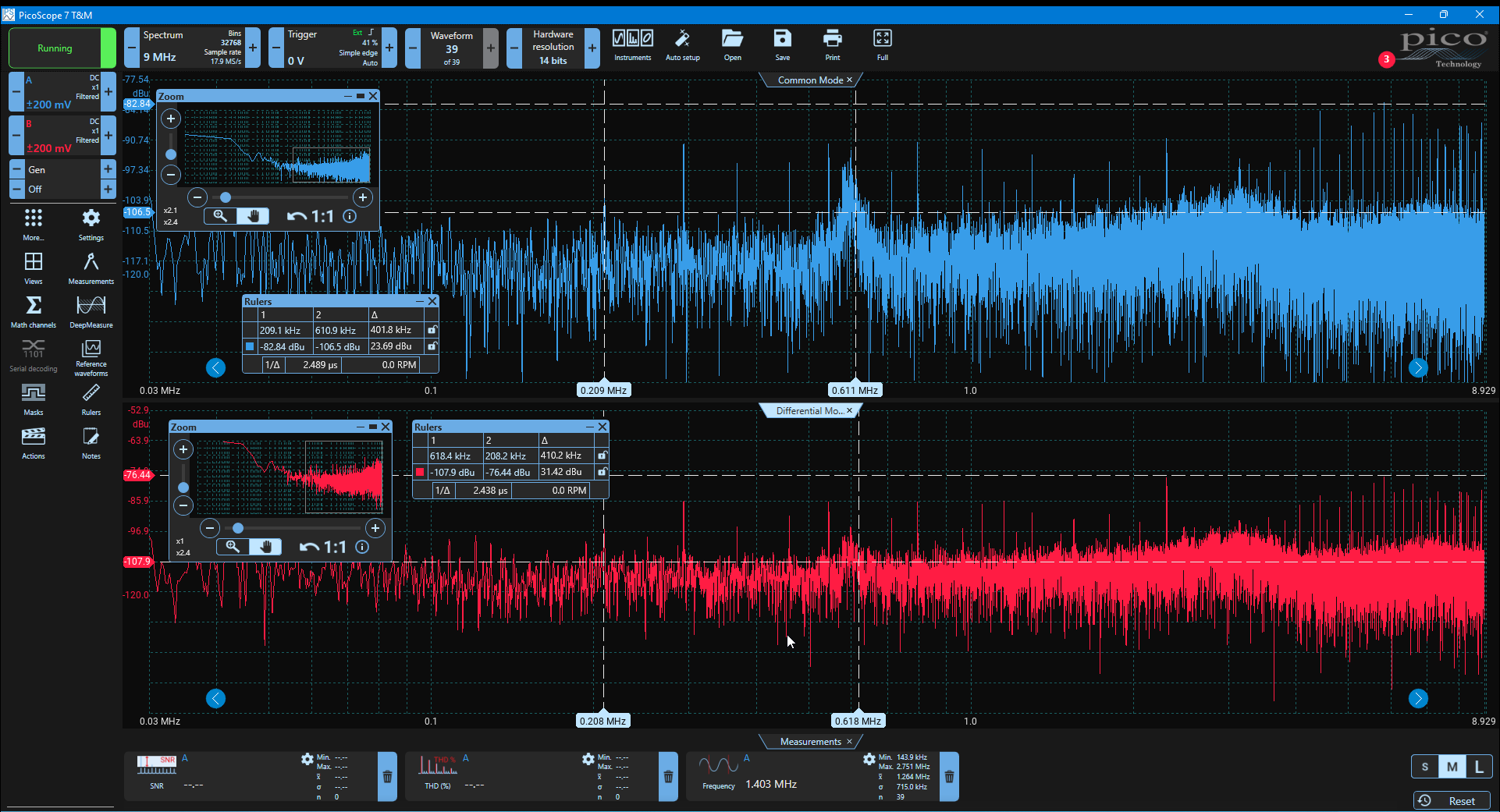This screenshot has width=1500, height=812.
Task: Open Views layout tool
Action: coord(34,268)
